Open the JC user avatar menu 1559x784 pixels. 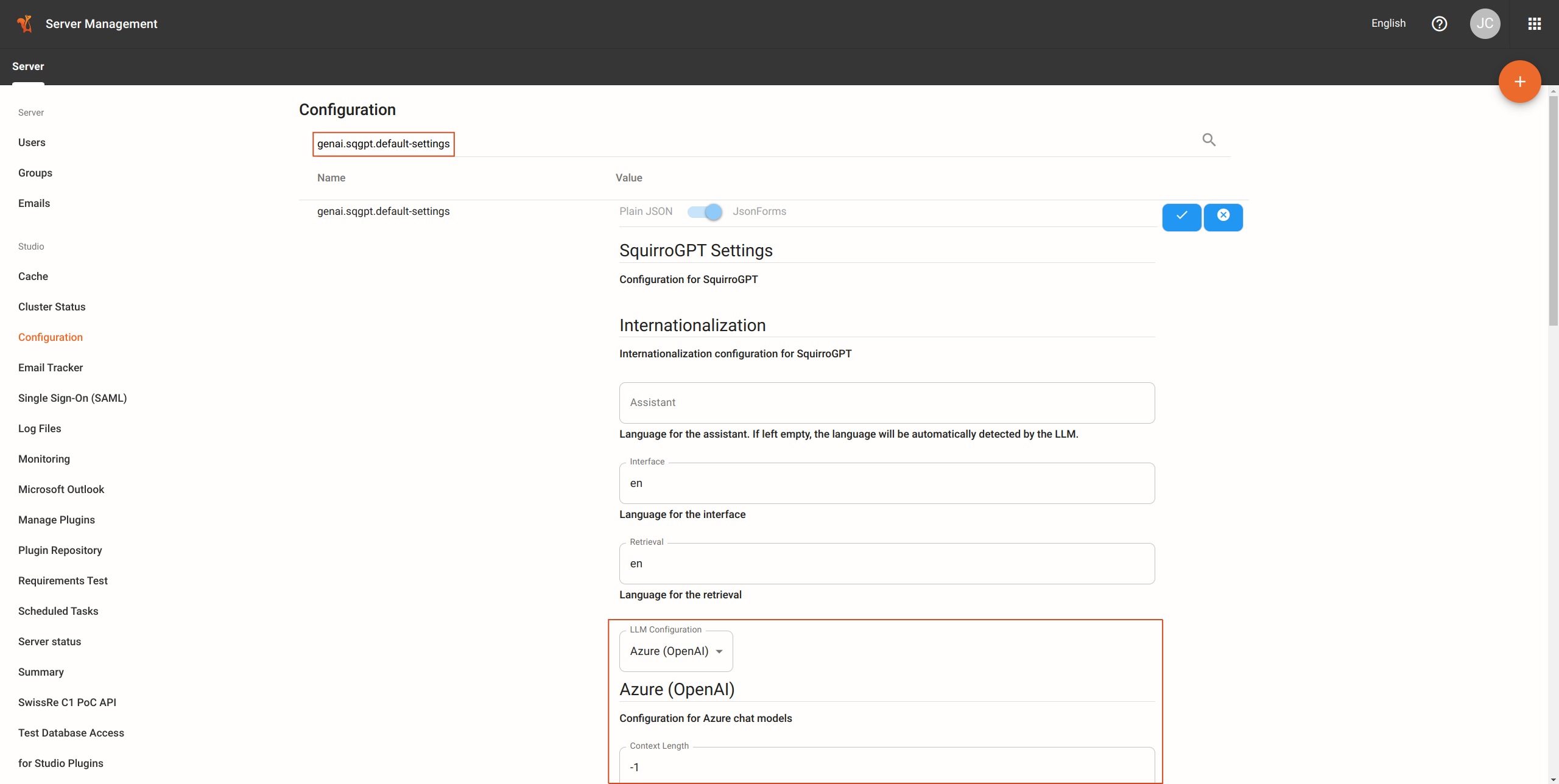pyautogui.click(x=1485, y=24)
